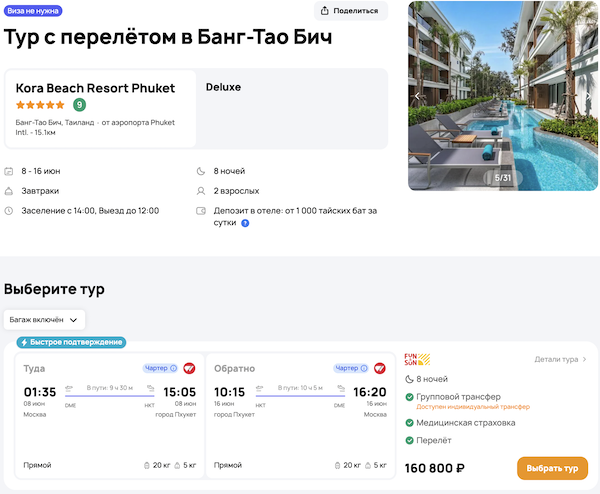The height and width of the screenshot is (494, 600).
Task: Click the deposit info icon
Action: click(x=245, y=223)
